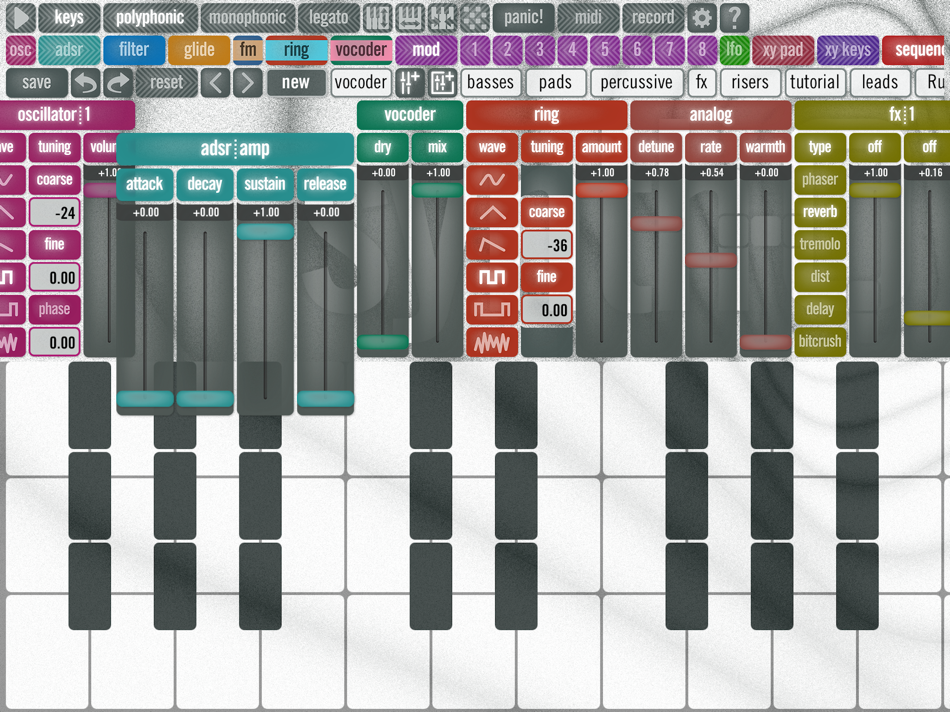Choose the noise waveform in the ring panel
The height and width of the screenshot is (712, 950).
492,343
